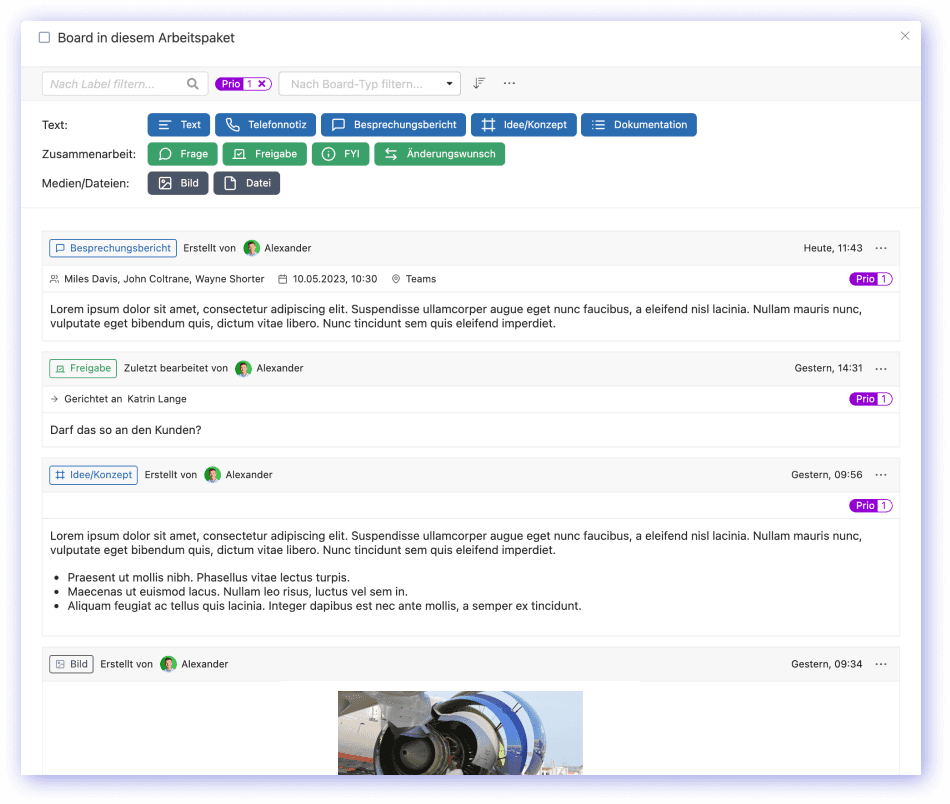Open the three-dot menu in filter bar
The image size is (950, 804).
click(509, 84)
